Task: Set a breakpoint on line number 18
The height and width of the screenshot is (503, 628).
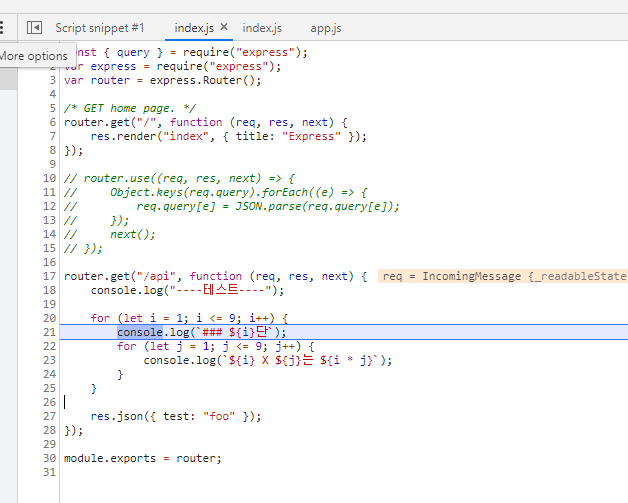Action: (x=50, y=290)
